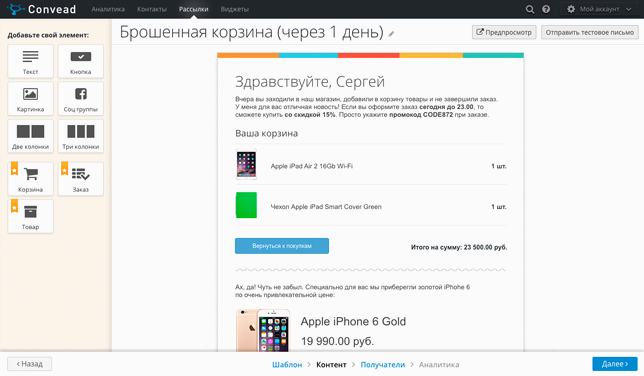644x376 pixels.
Task: Click the Далее next button
Action: [615, 364]
